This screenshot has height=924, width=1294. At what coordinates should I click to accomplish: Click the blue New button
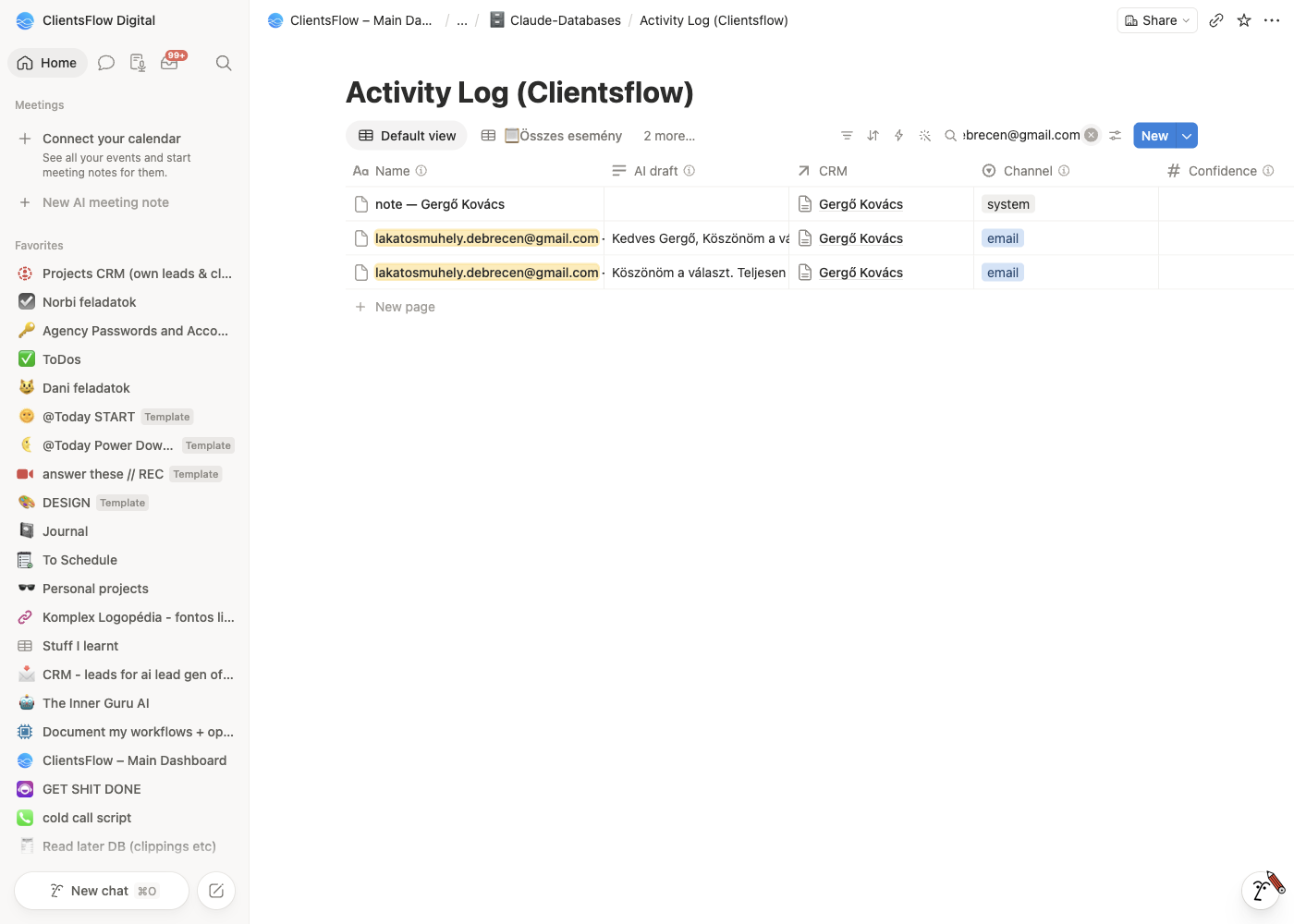tap(1154, 136)
